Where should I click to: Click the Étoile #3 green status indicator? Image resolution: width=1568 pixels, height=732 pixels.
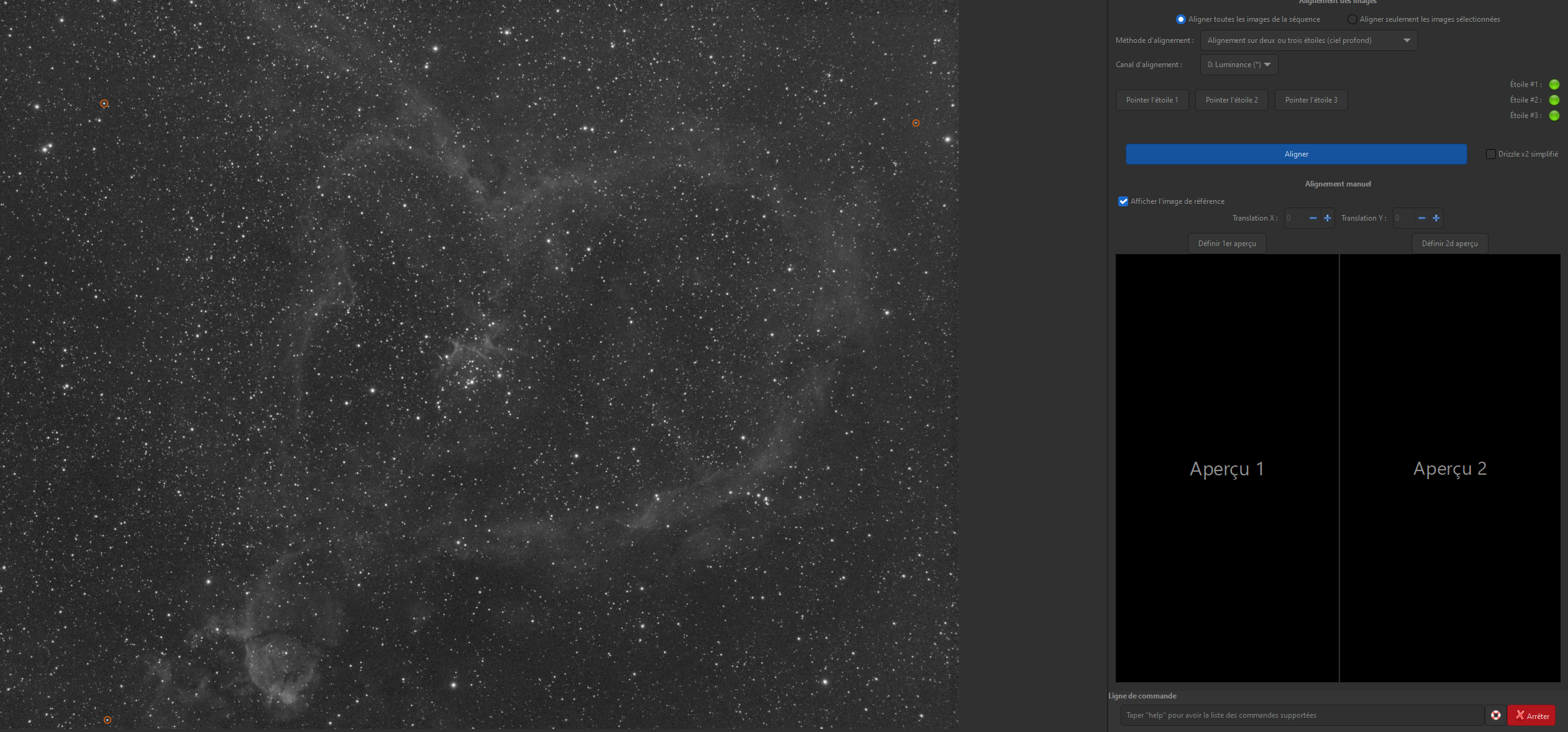pyautogui.click(x=1554, y=116)
